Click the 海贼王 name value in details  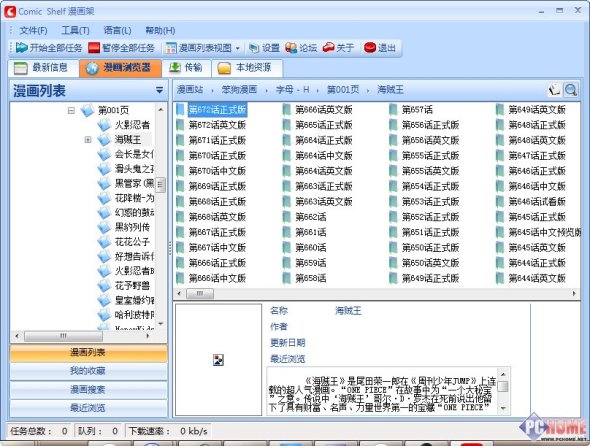tap(348, 311)
